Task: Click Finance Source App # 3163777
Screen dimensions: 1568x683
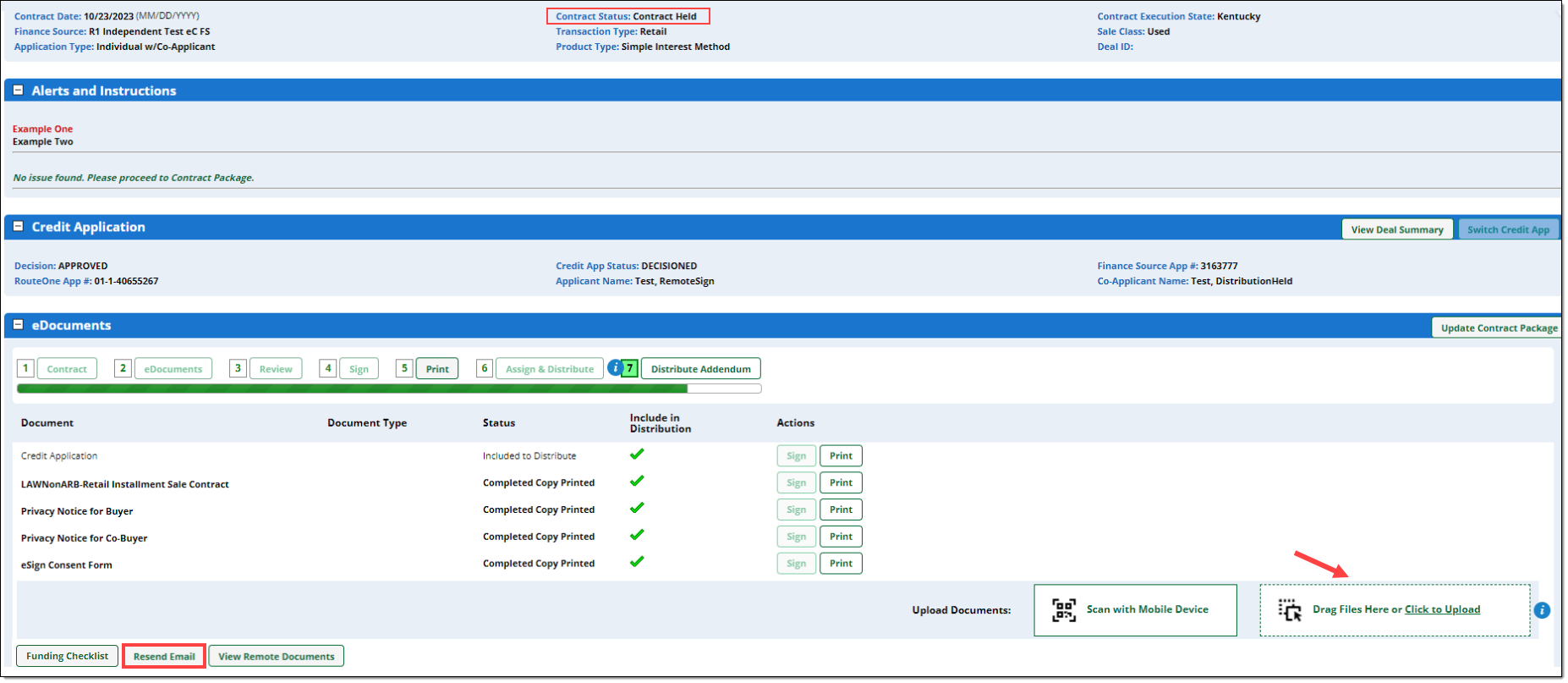Action: (1167, 266)
